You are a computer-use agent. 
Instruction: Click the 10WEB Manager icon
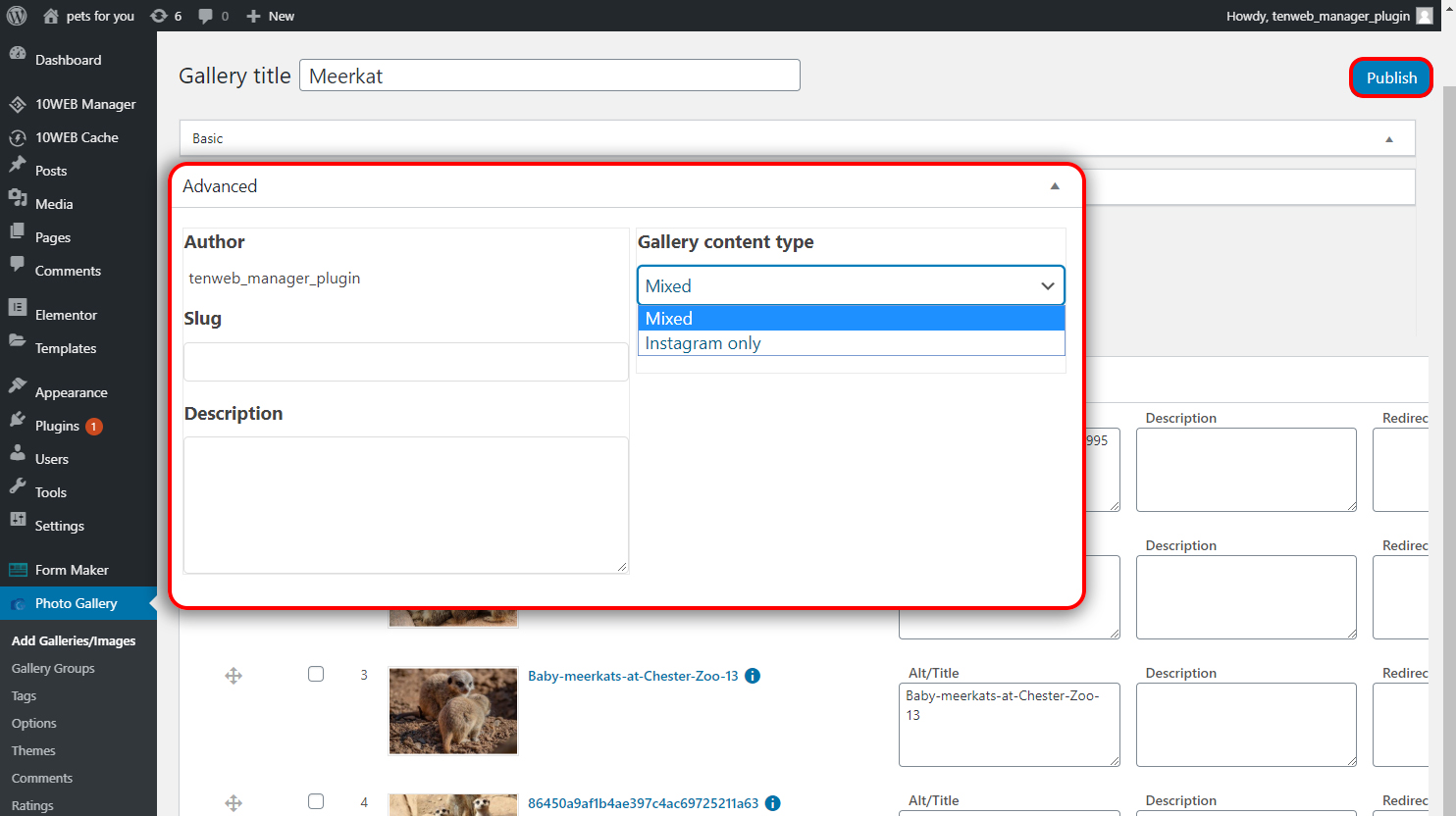18,104
